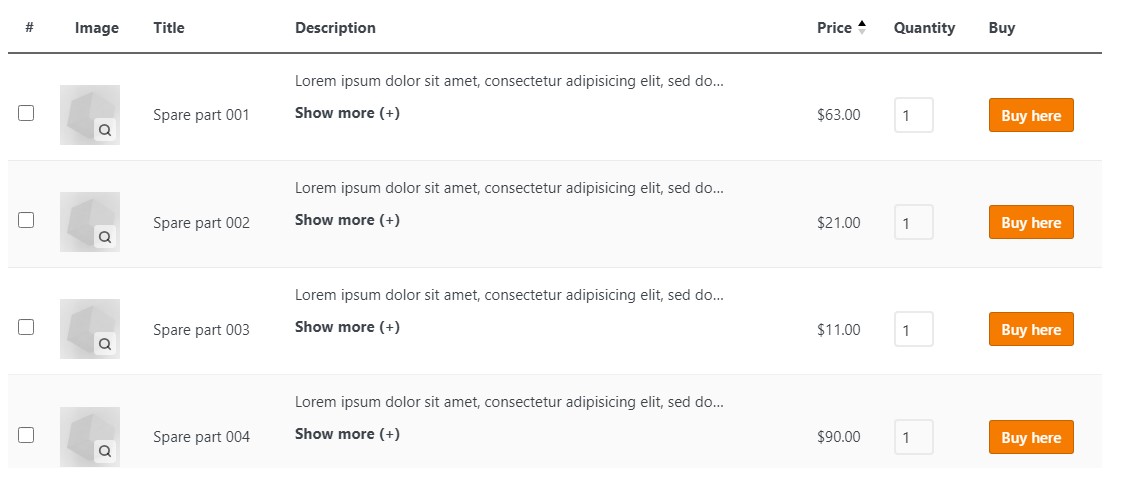Tick the checkbox for Spare part 001

click(26, 113)
